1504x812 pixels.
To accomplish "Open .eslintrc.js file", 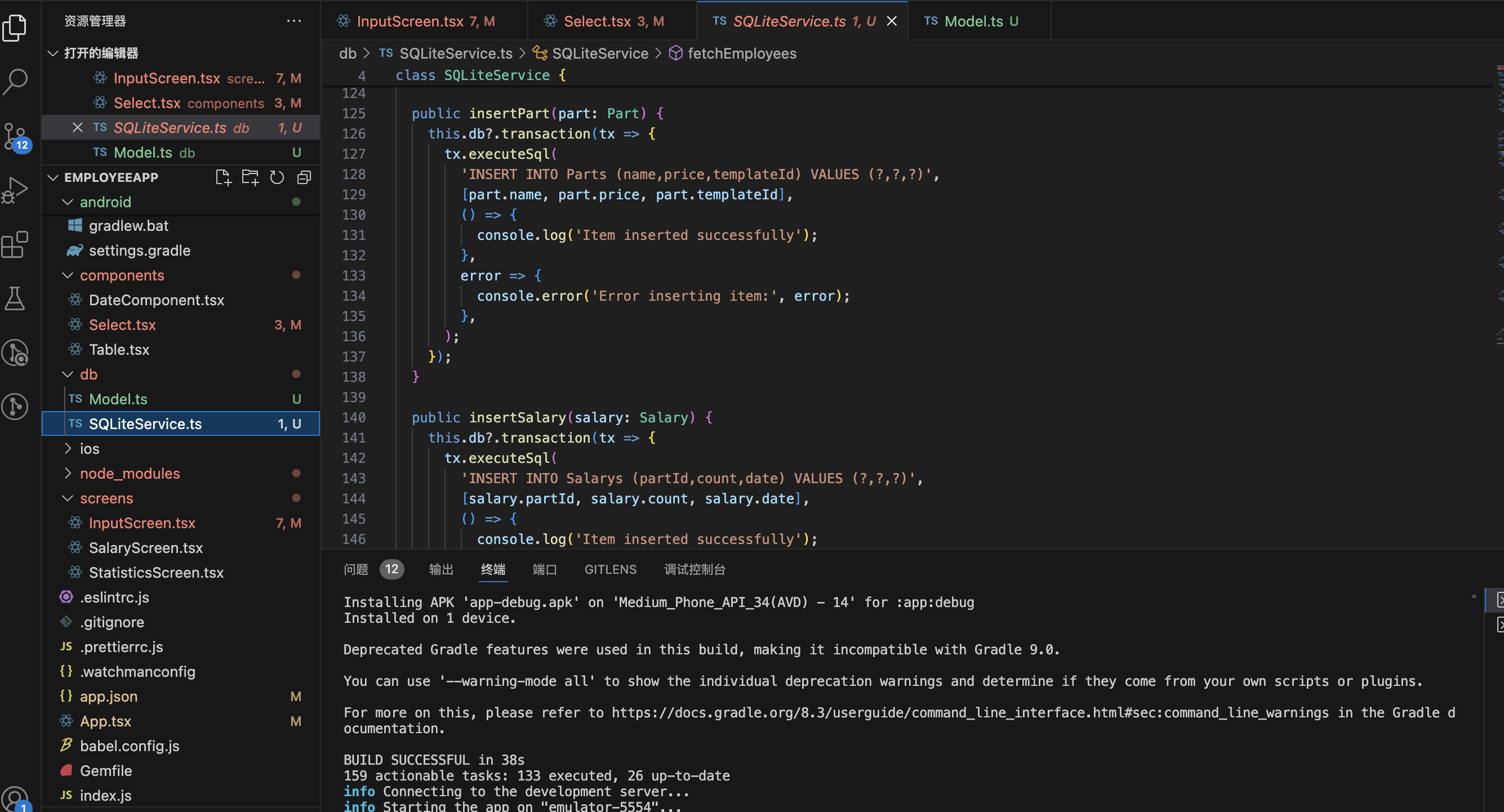I will pyautogui.click(x=181, y=597).
